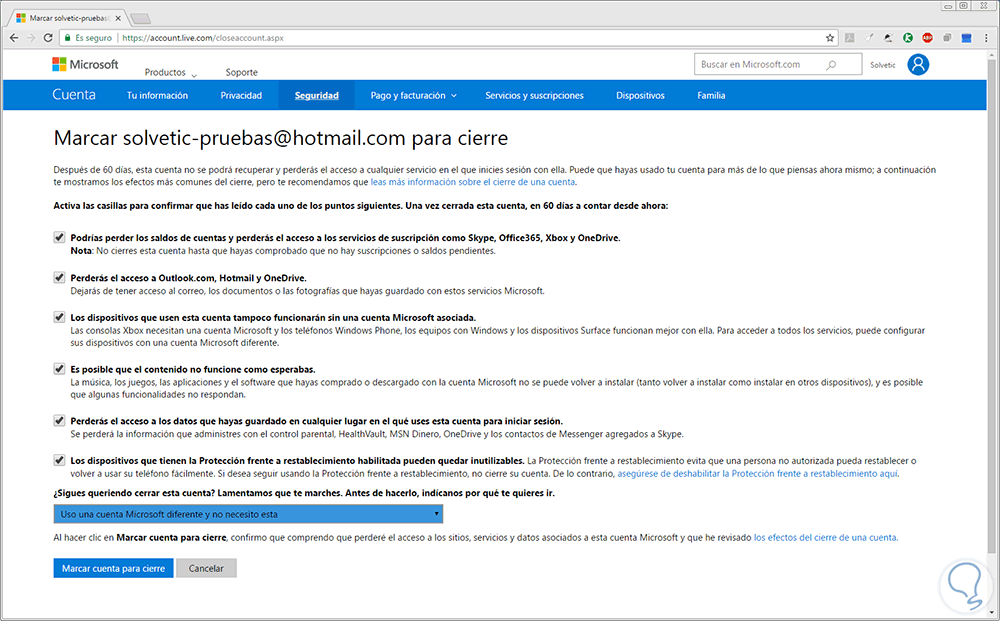The image size is (1000, 621).
Task: Switch to the Dispositivos tab
Action: click(640, 96)
